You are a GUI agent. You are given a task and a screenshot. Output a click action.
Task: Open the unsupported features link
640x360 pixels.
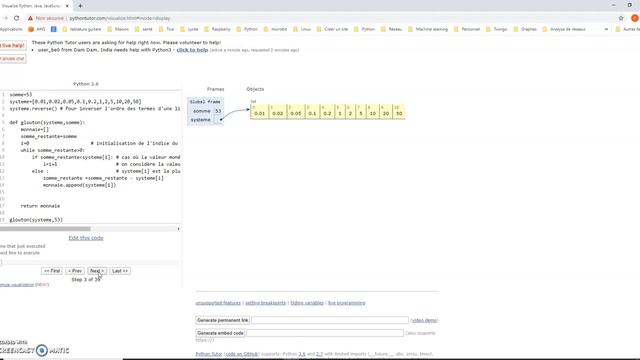218,303
